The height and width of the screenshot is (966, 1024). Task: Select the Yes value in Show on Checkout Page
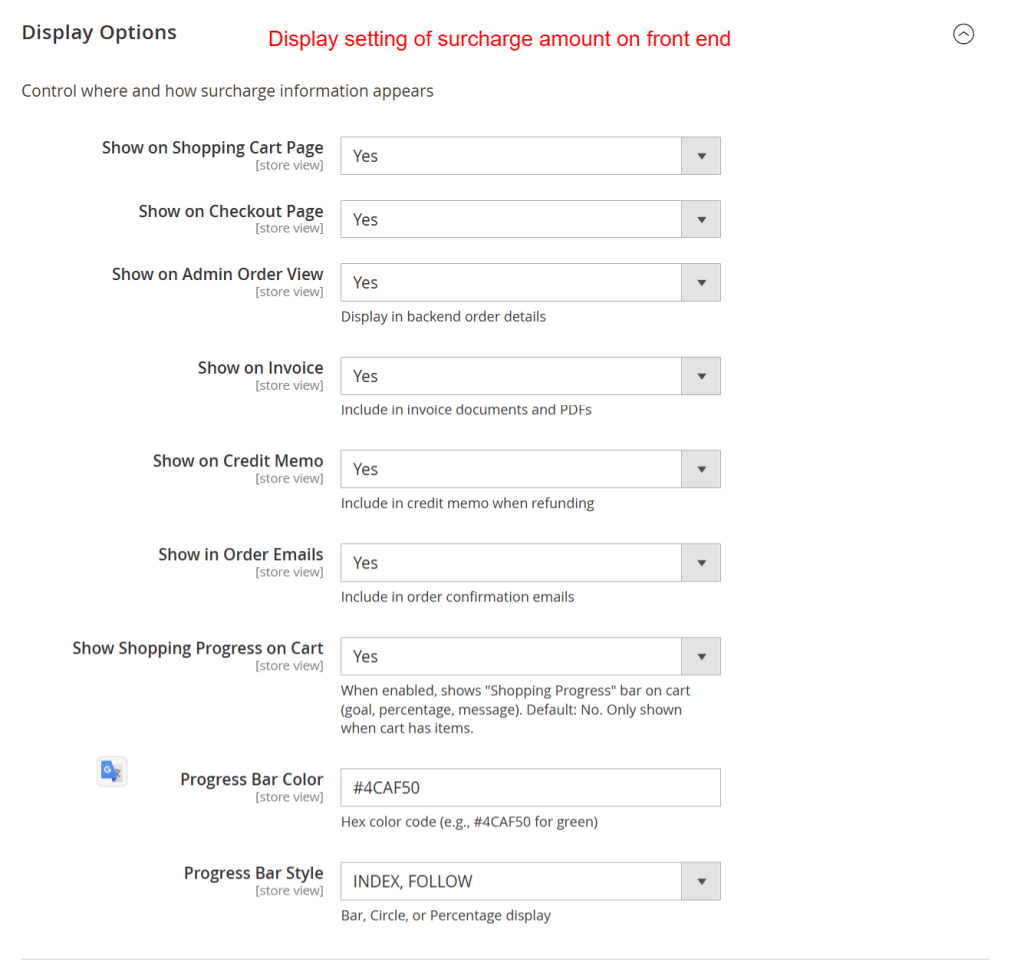365,219
